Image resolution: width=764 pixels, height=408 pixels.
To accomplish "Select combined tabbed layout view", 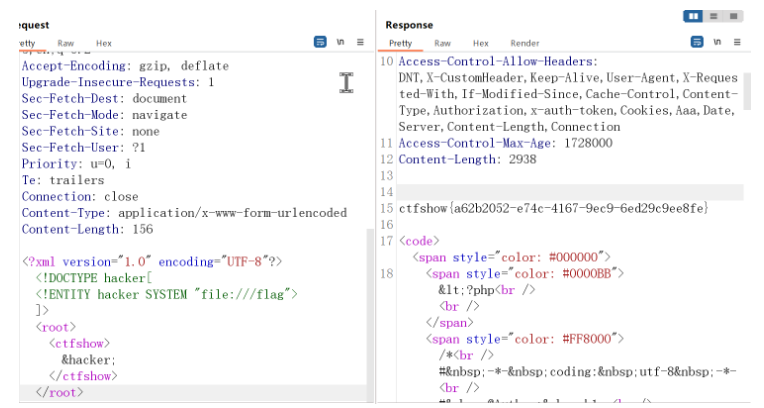I will (x=733, y=16).
